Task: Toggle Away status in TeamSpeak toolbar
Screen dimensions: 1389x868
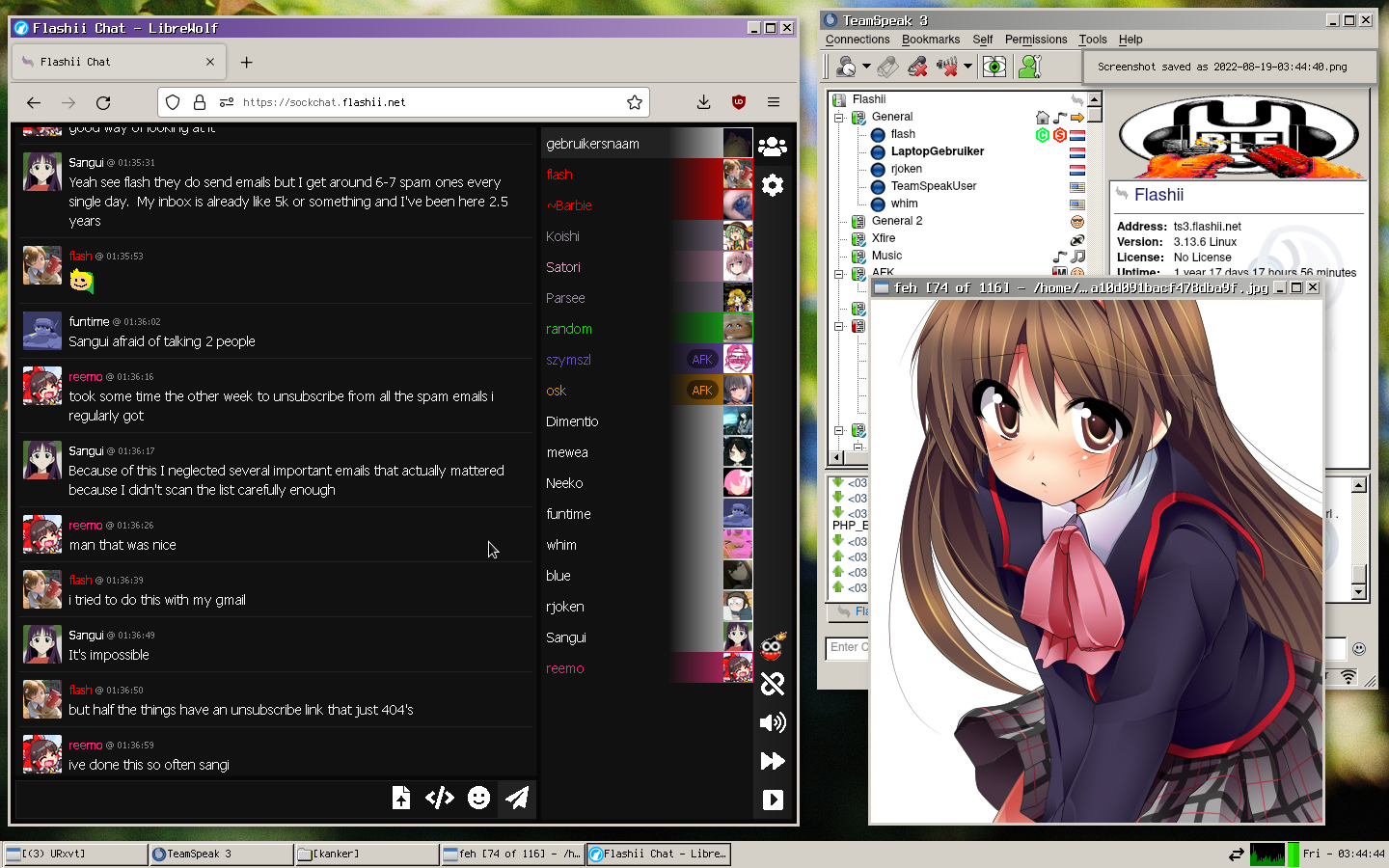Action: tap(846, 66)
